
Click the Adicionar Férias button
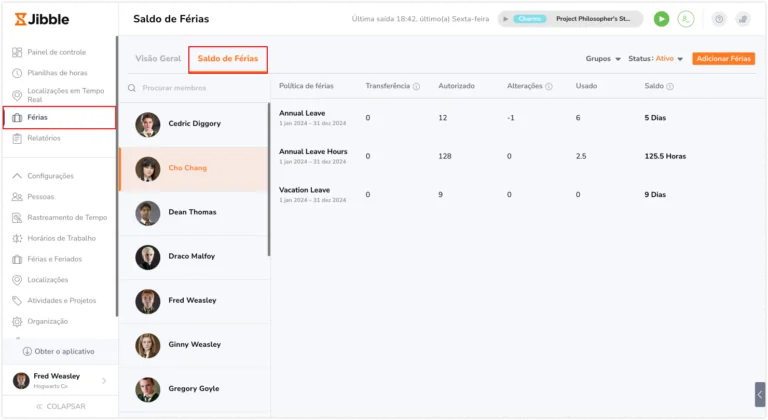coord(723,59)
